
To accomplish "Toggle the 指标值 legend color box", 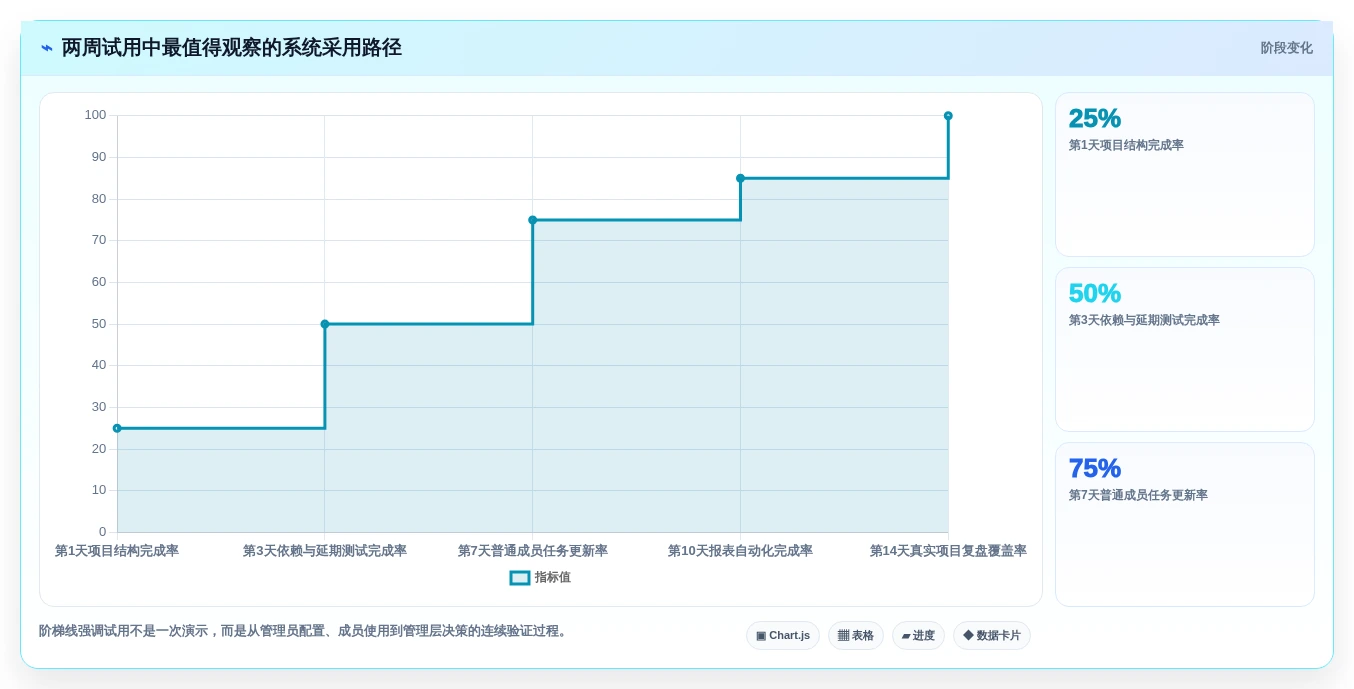I will (520, 578).
